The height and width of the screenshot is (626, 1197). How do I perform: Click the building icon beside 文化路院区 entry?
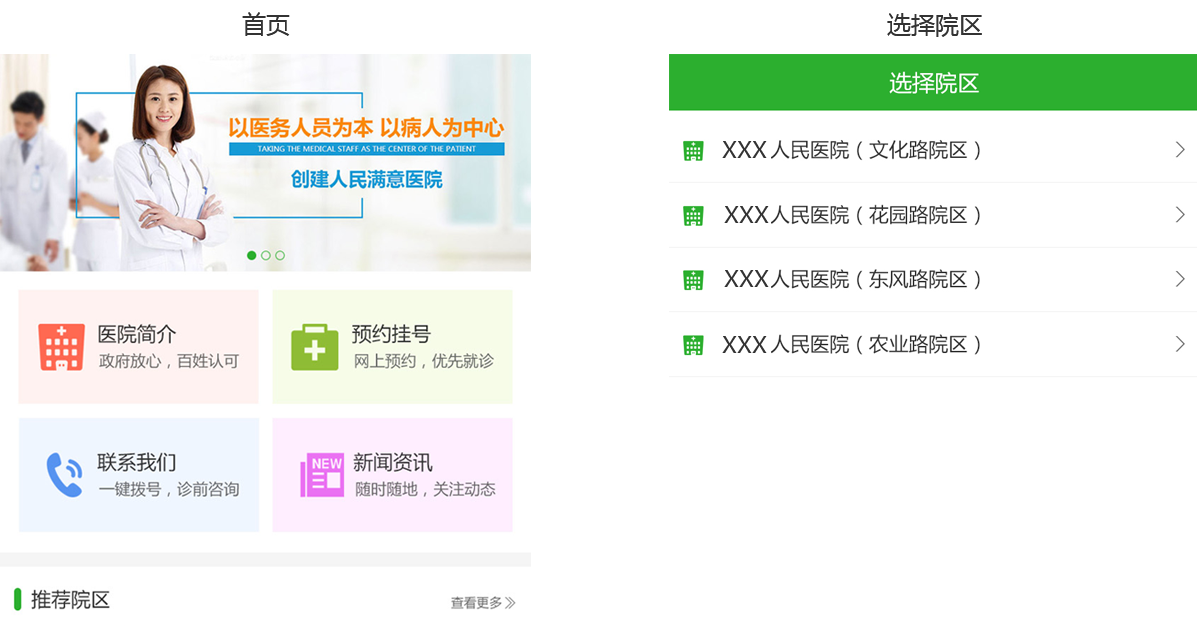click(692, 150)
